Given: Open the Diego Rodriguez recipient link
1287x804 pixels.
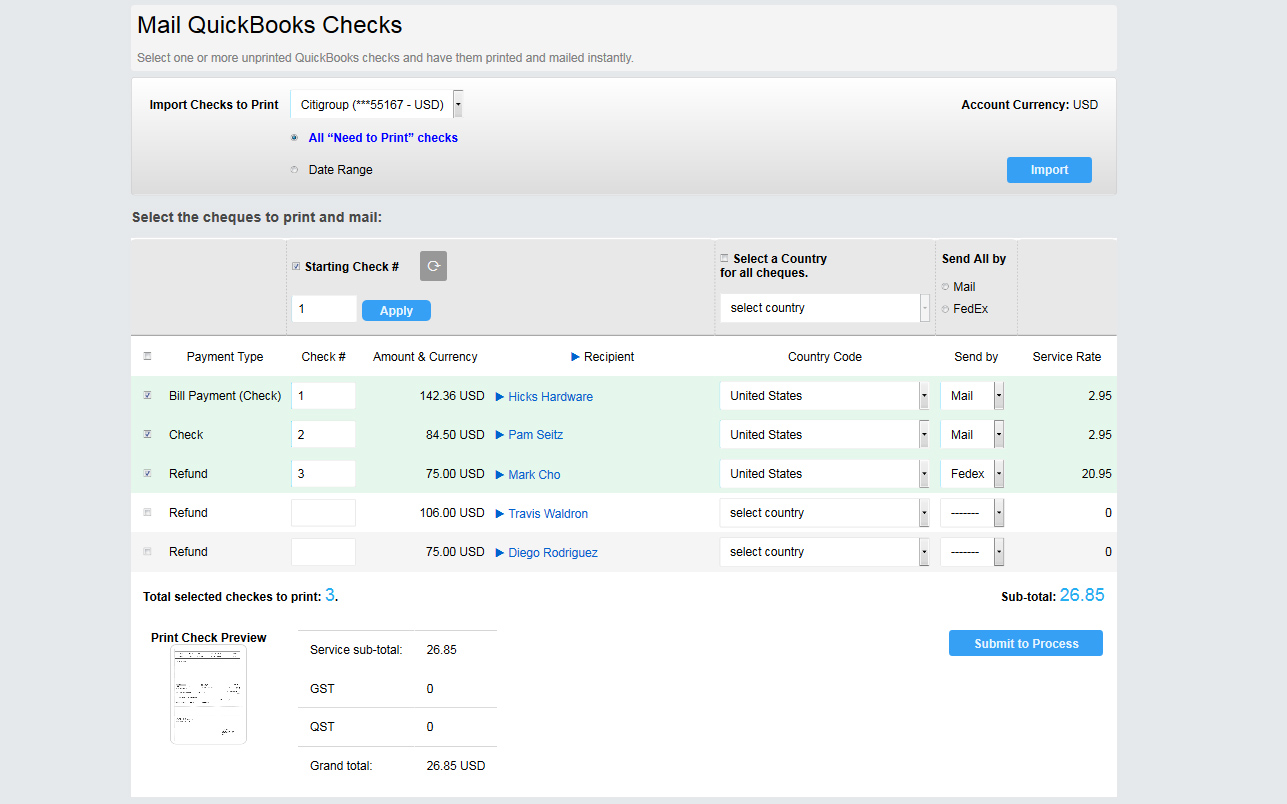Looking at the screenshot, I should point(552,553).
